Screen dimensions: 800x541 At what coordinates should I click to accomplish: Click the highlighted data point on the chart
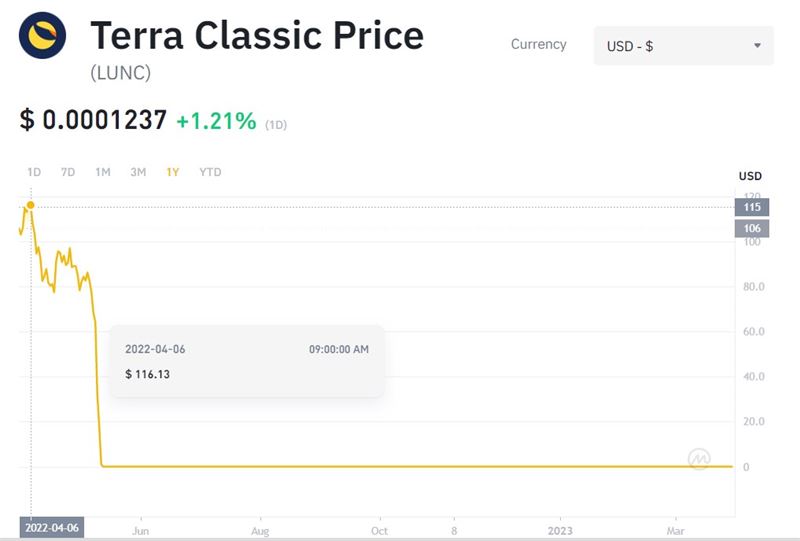[31, 205]
